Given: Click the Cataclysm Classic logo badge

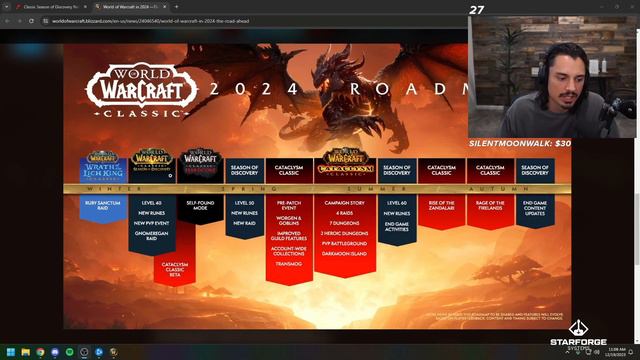Looking at the screenshot, I should pyautogui.click(x=345, y=162).
